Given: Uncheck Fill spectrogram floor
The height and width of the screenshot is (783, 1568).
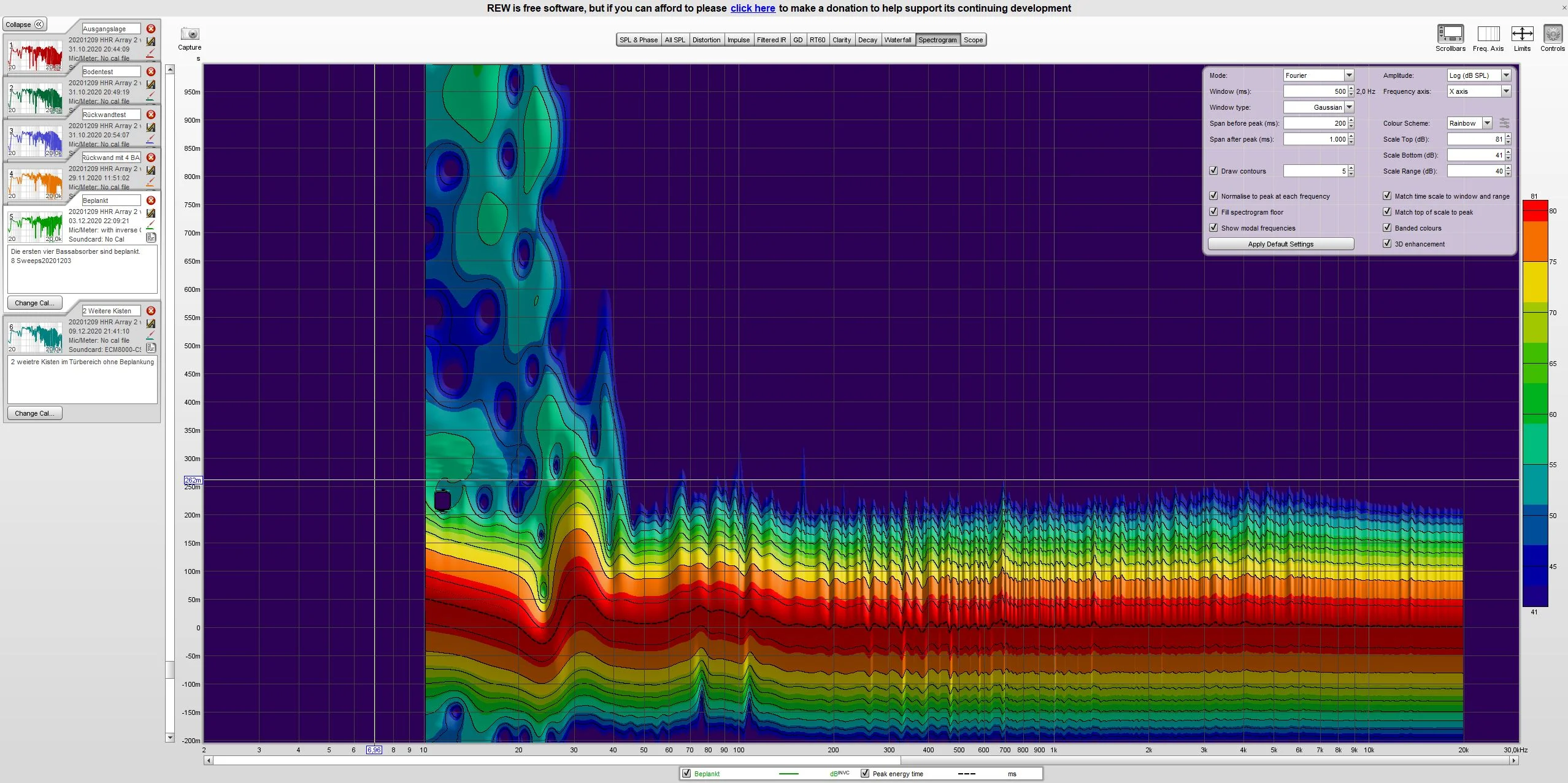Looking at the screenshot, I should coord(1213,212).
